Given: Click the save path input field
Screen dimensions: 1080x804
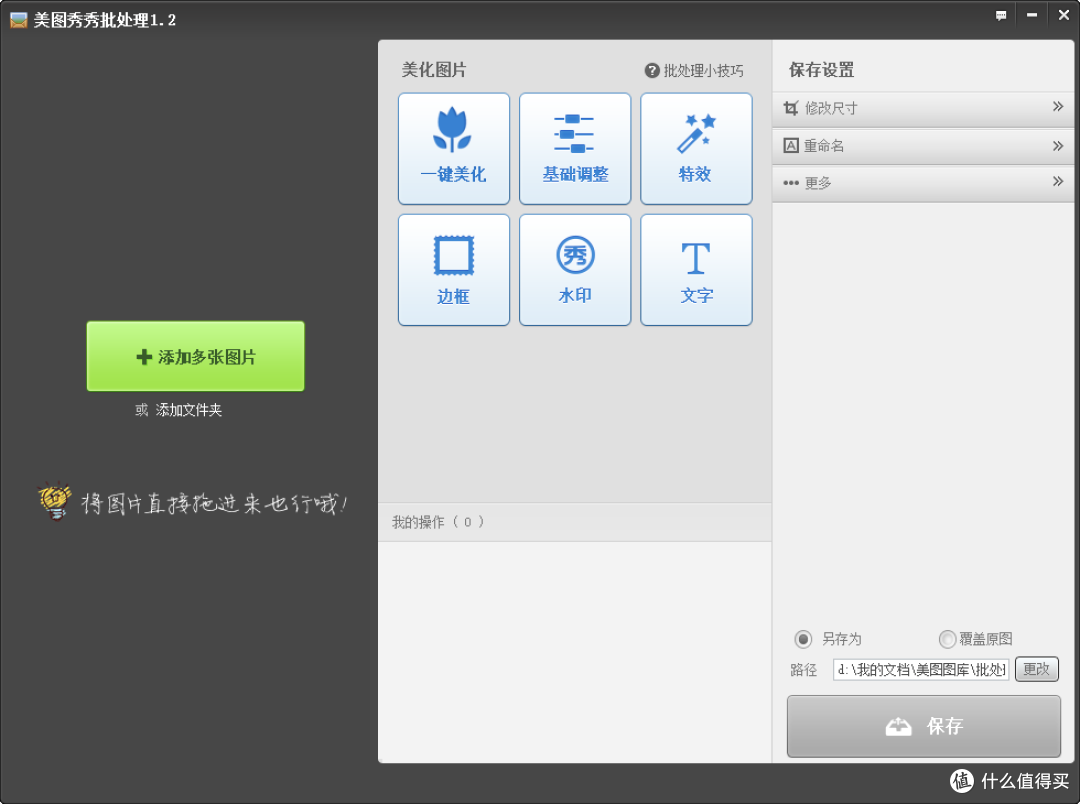Looking at the screenshot, I should 920,670.
